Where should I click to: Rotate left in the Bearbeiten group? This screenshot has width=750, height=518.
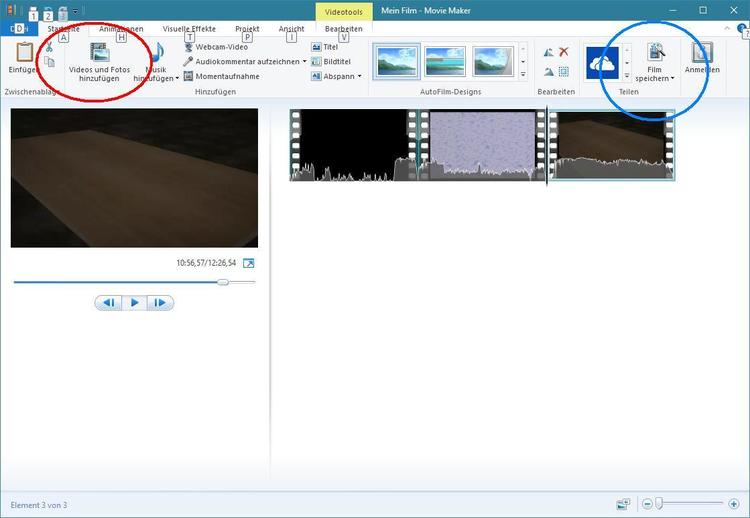point(549,53)
